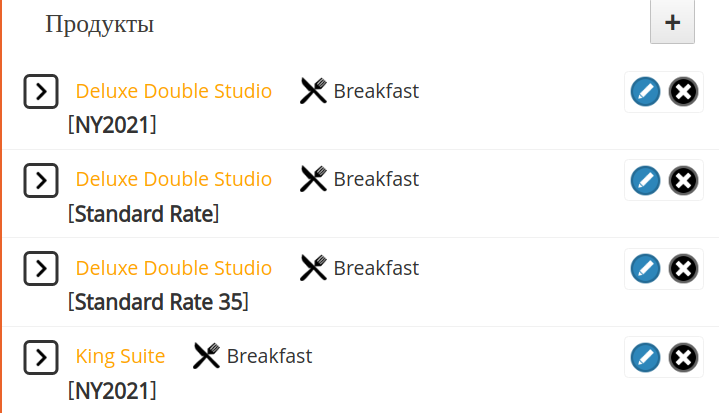Expand the Deluxe Double Studio NY2021 row

coord(41,91)
